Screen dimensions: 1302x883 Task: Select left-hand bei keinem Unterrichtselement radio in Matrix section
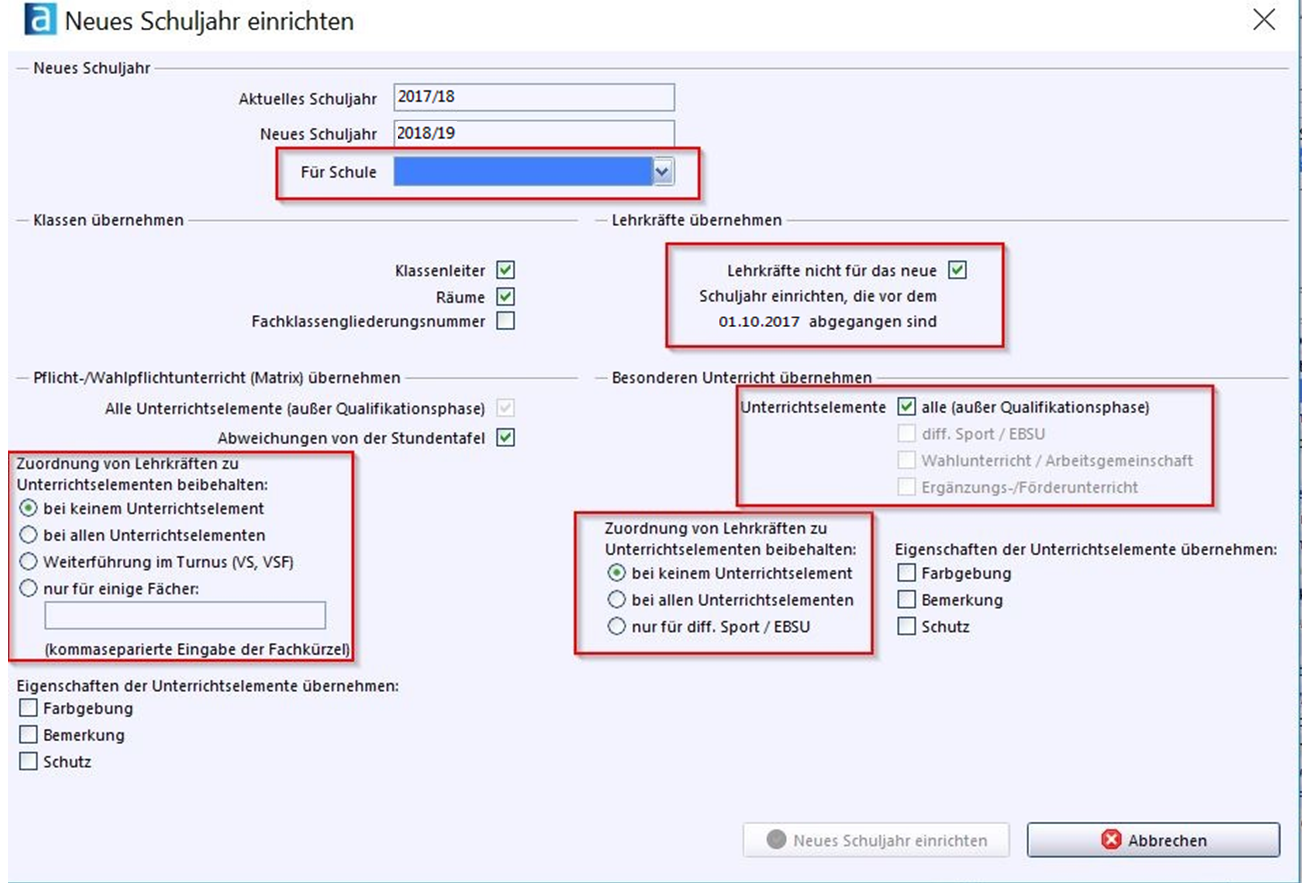29,508
